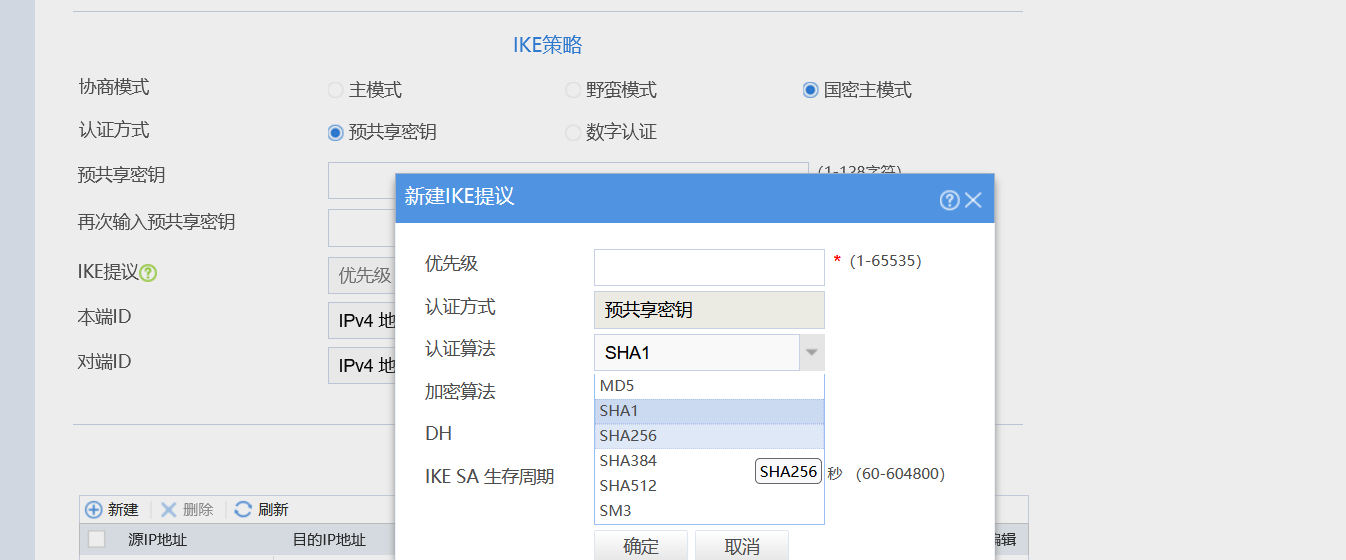The height and width of the screenshot is (560, 1346).
Task: Click the green help icon beside IKE提议
Action: (x=148, y=273)
